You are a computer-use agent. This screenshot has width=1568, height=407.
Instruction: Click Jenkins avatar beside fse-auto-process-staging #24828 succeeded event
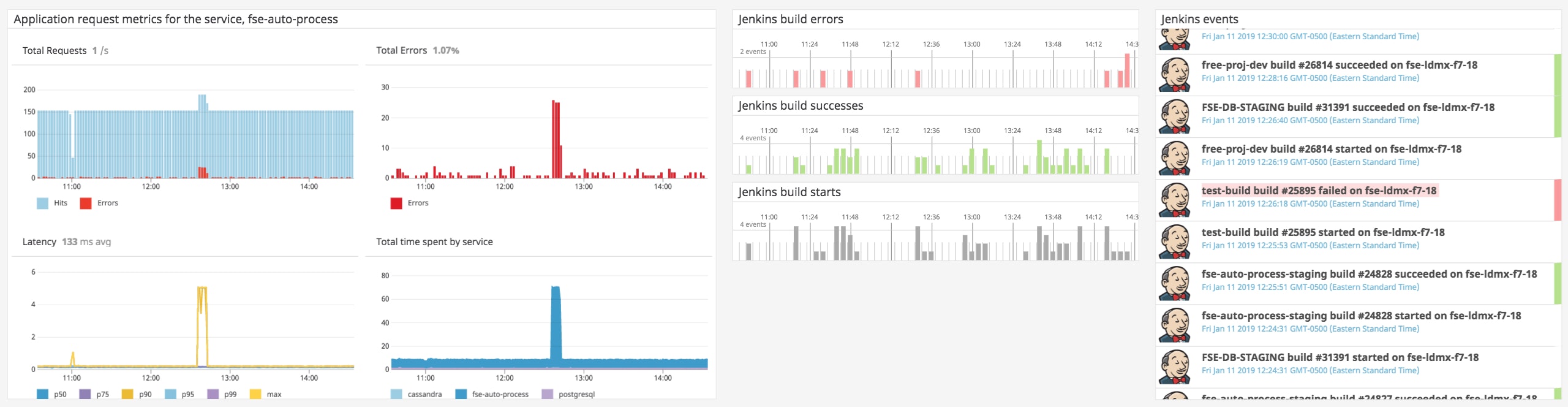point(1174,283)
